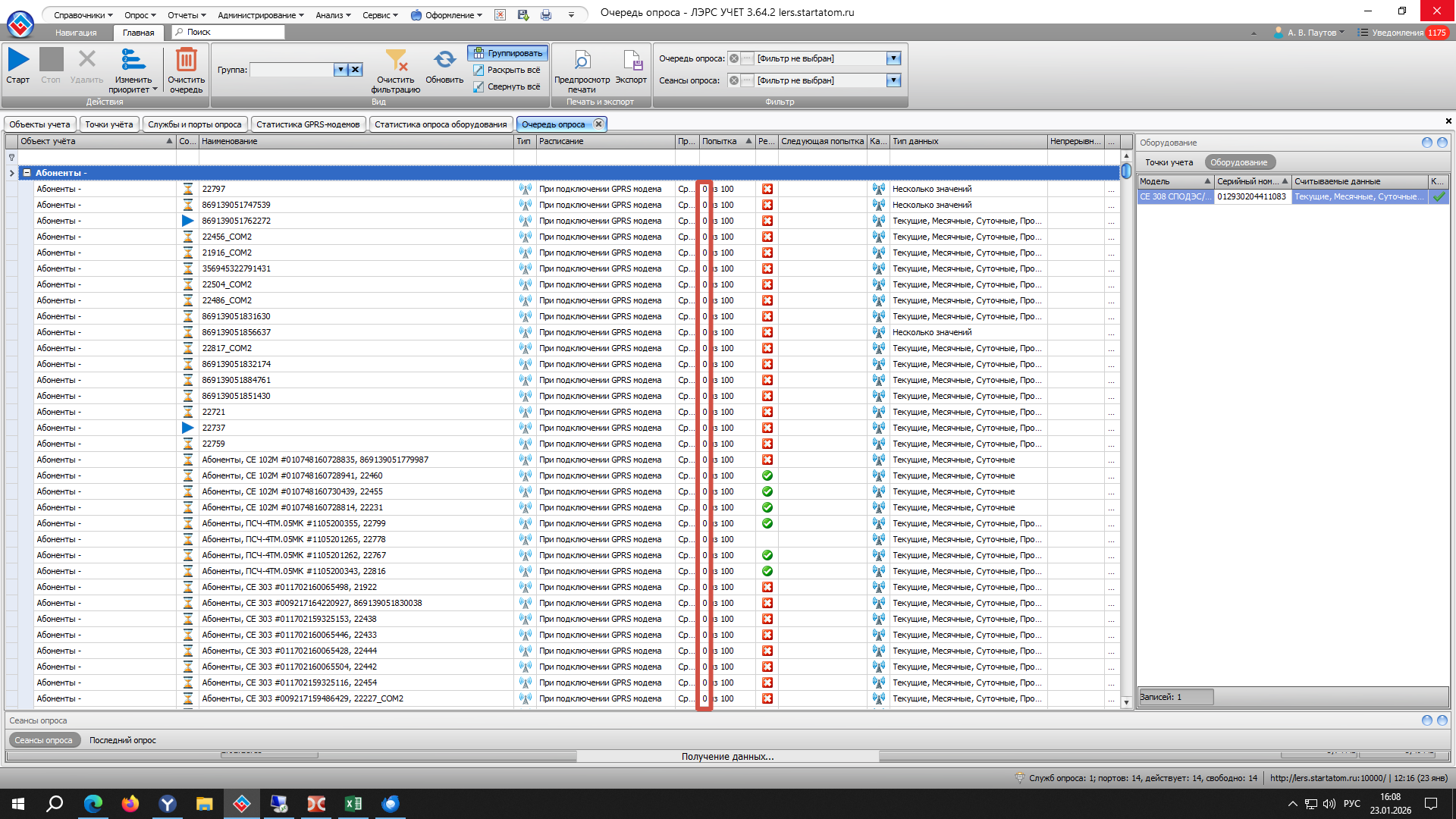Click Очистить очередь trash icon
Screen dimensions: 1456x819
(x=186, y=60)
